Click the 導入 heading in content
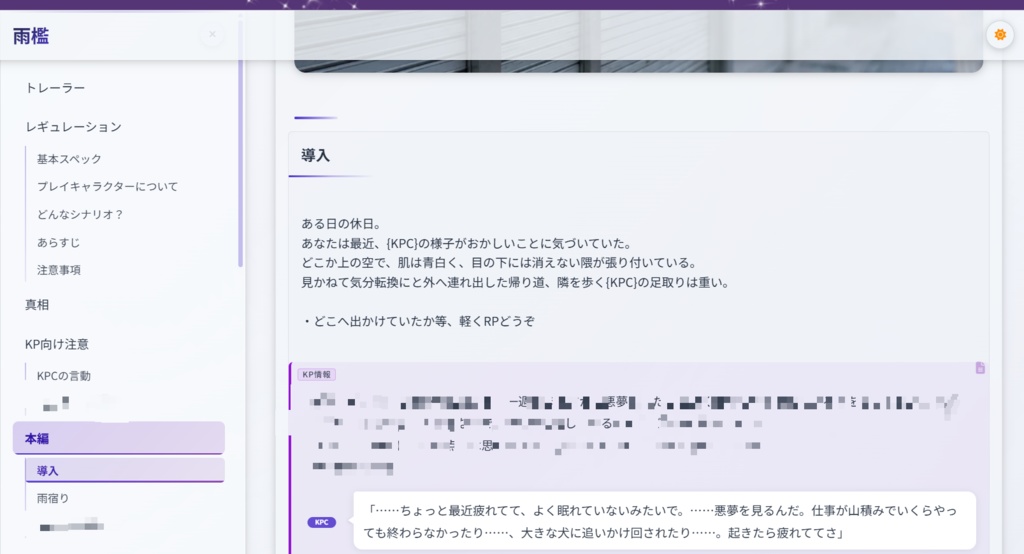Screen dimensions: 1024x554 tap(315, 155)
